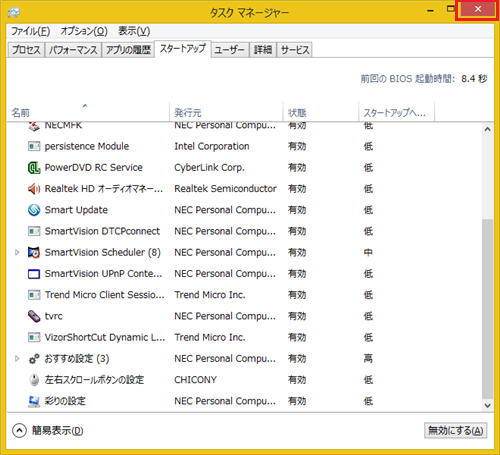This screenshot has height=455, width=500.
Task: Click the 彩りの設定 icon
Action: click(34, 401)
